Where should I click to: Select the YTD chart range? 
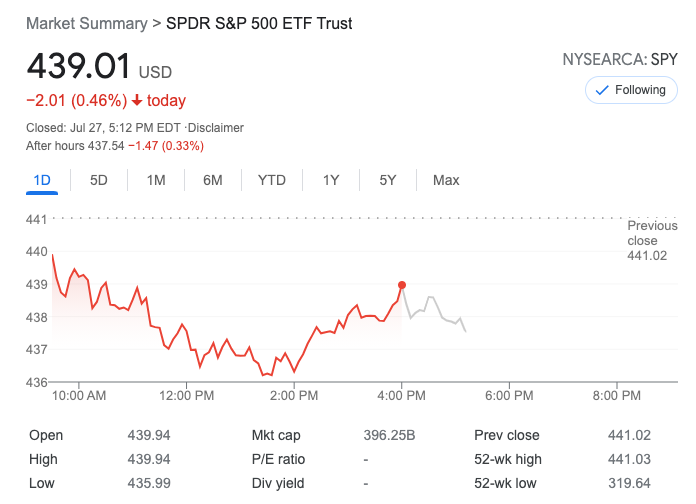click(271, 180)
